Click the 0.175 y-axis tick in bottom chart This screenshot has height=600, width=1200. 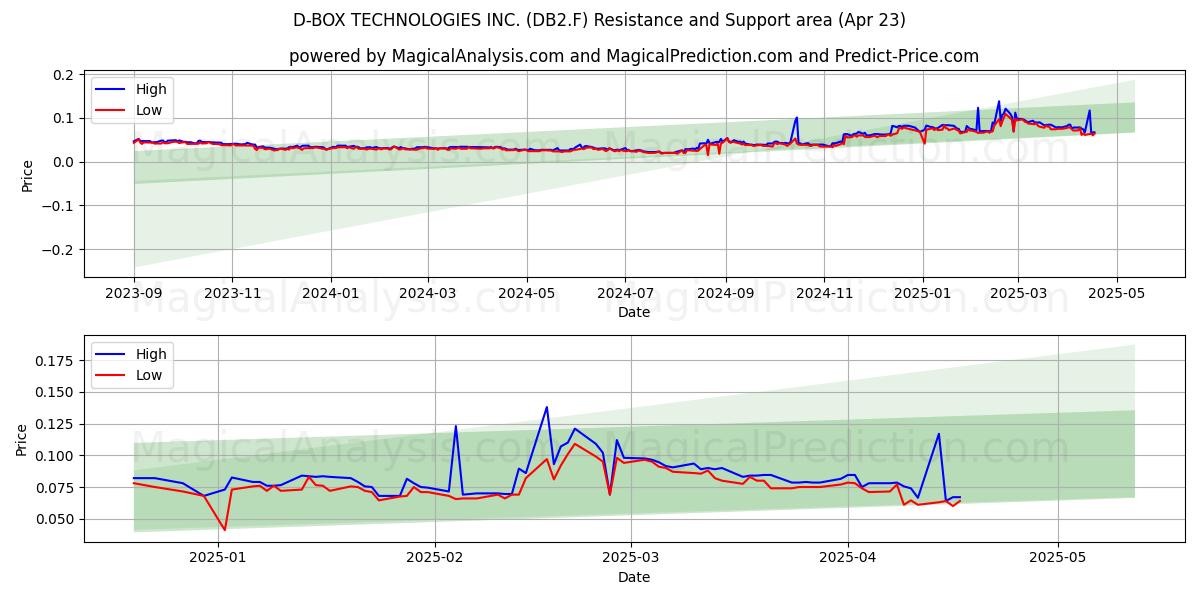(56, 360)
